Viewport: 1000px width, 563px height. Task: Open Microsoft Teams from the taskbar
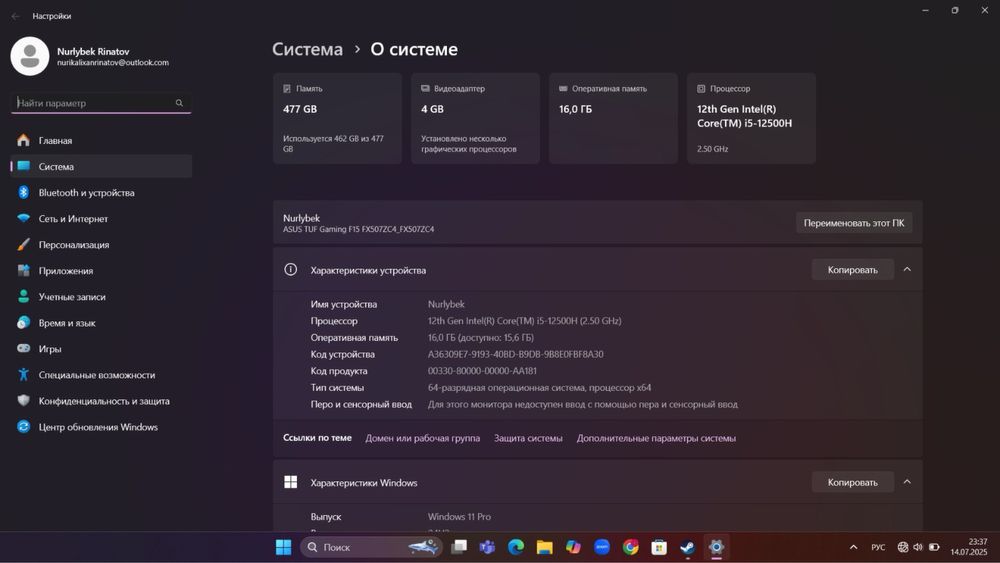pyautogui.click(x=487, y=547)
